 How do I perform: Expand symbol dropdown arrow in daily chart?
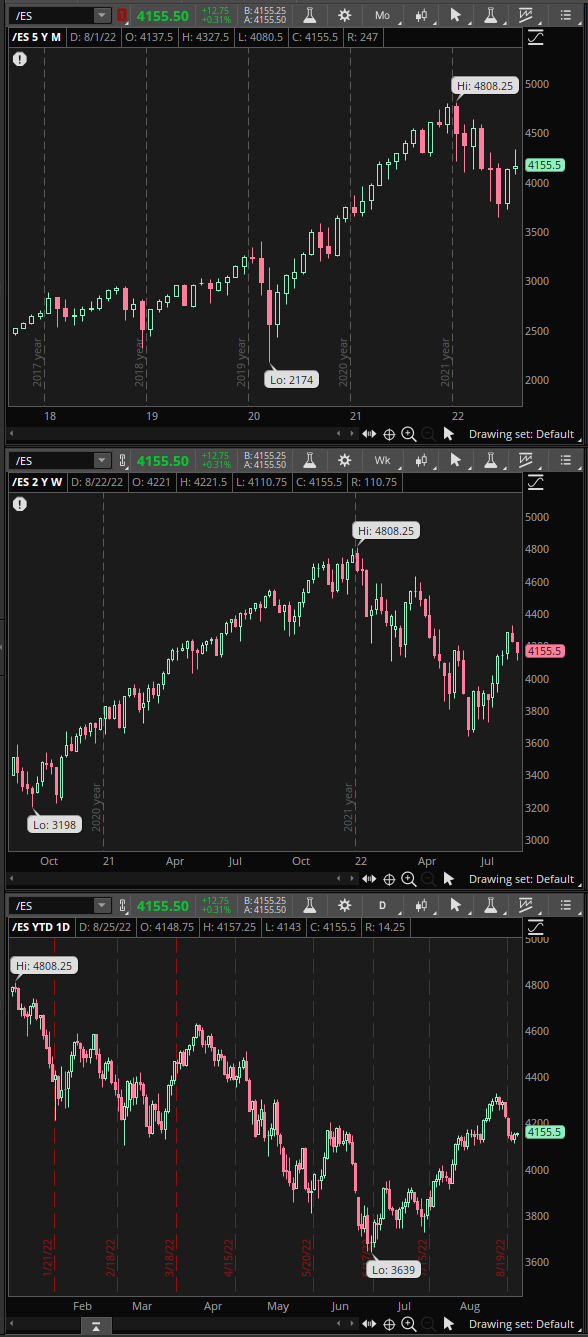(x=102, y=906)
